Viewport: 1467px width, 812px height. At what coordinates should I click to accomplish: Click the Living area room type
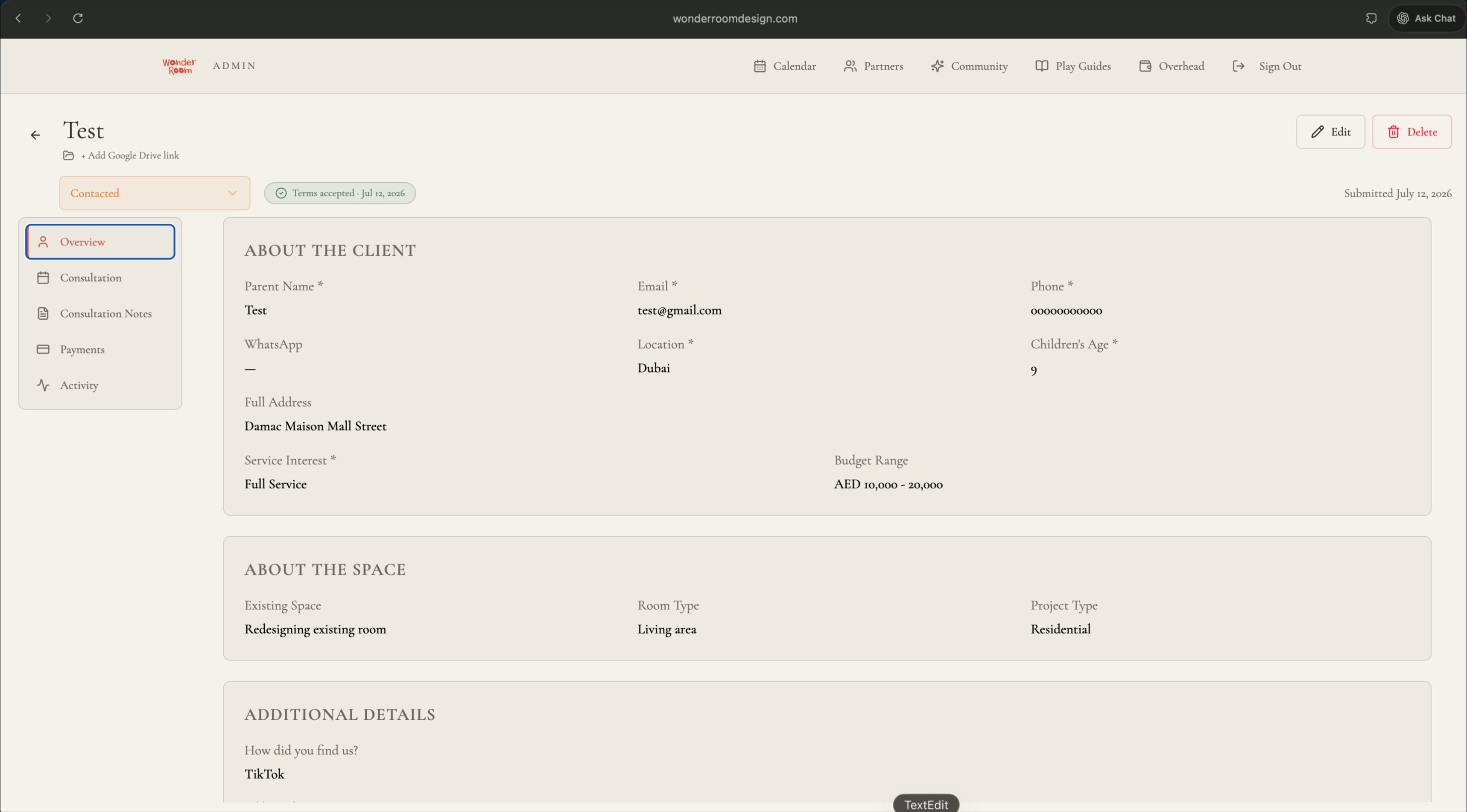(667, 629)
